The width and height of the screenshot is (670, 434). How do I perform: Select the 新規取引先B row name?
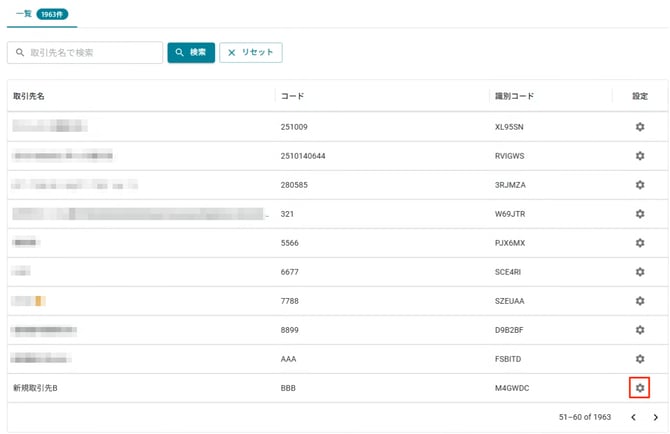[x=36, y=387]
